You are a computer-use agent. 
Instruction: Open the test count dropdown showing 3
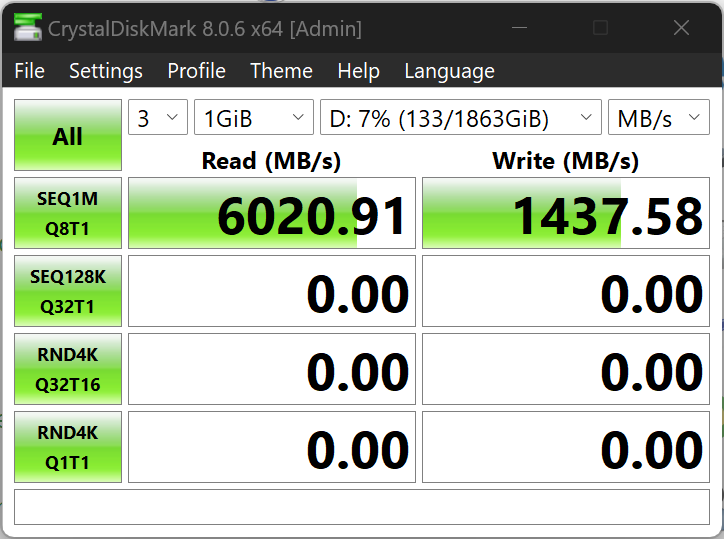[158, 118]
